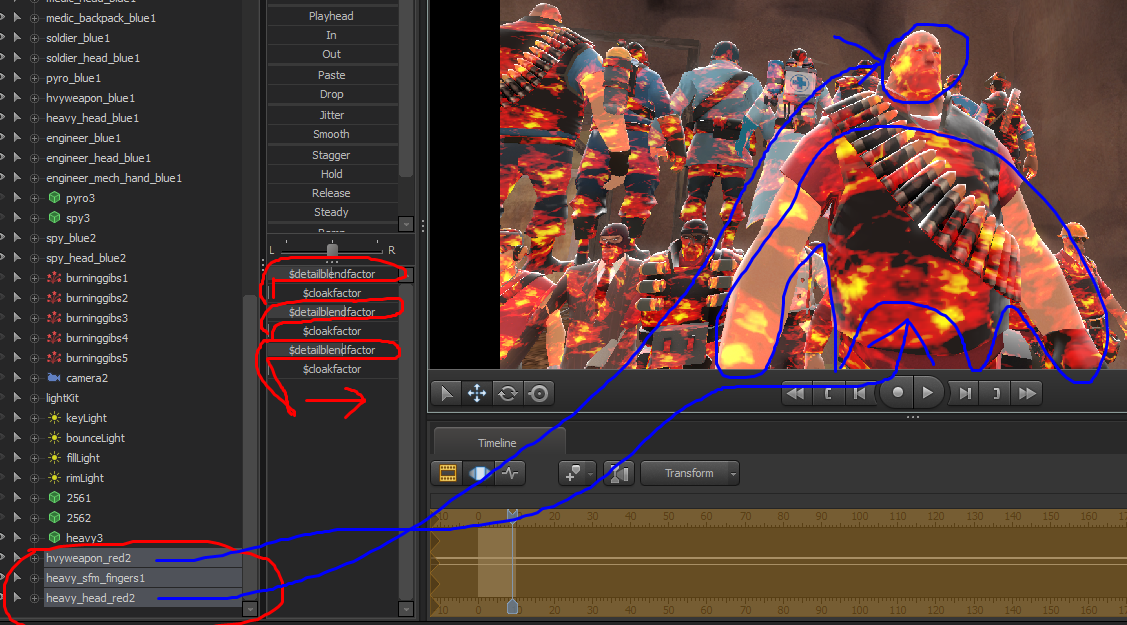
Task: Apply the Smooth preset
Action: (x=331, y=134)
